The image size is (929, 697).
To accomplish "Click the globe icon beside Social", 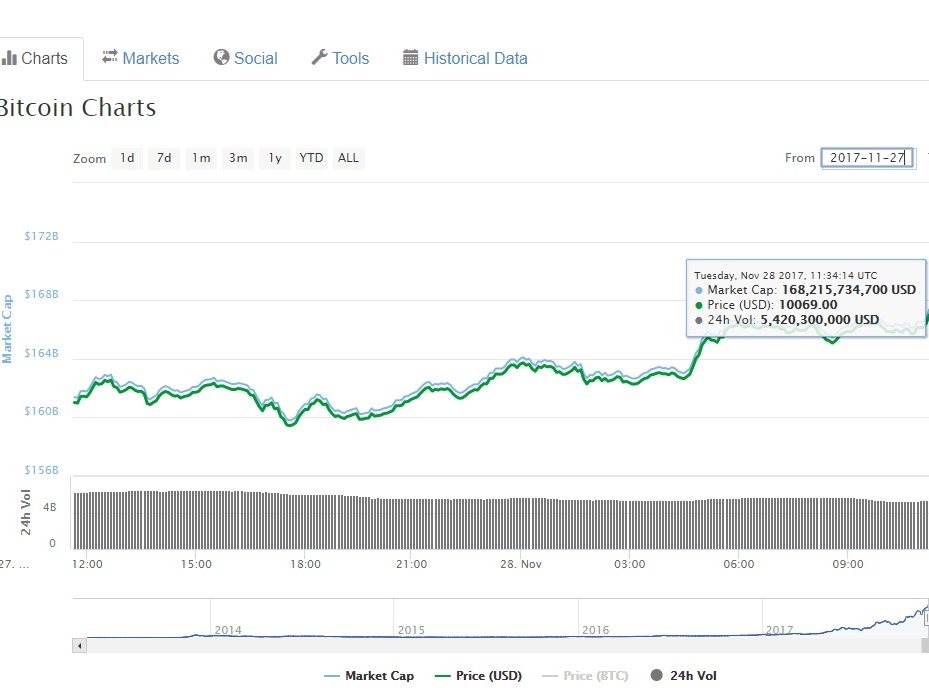I will coord(221,57).
